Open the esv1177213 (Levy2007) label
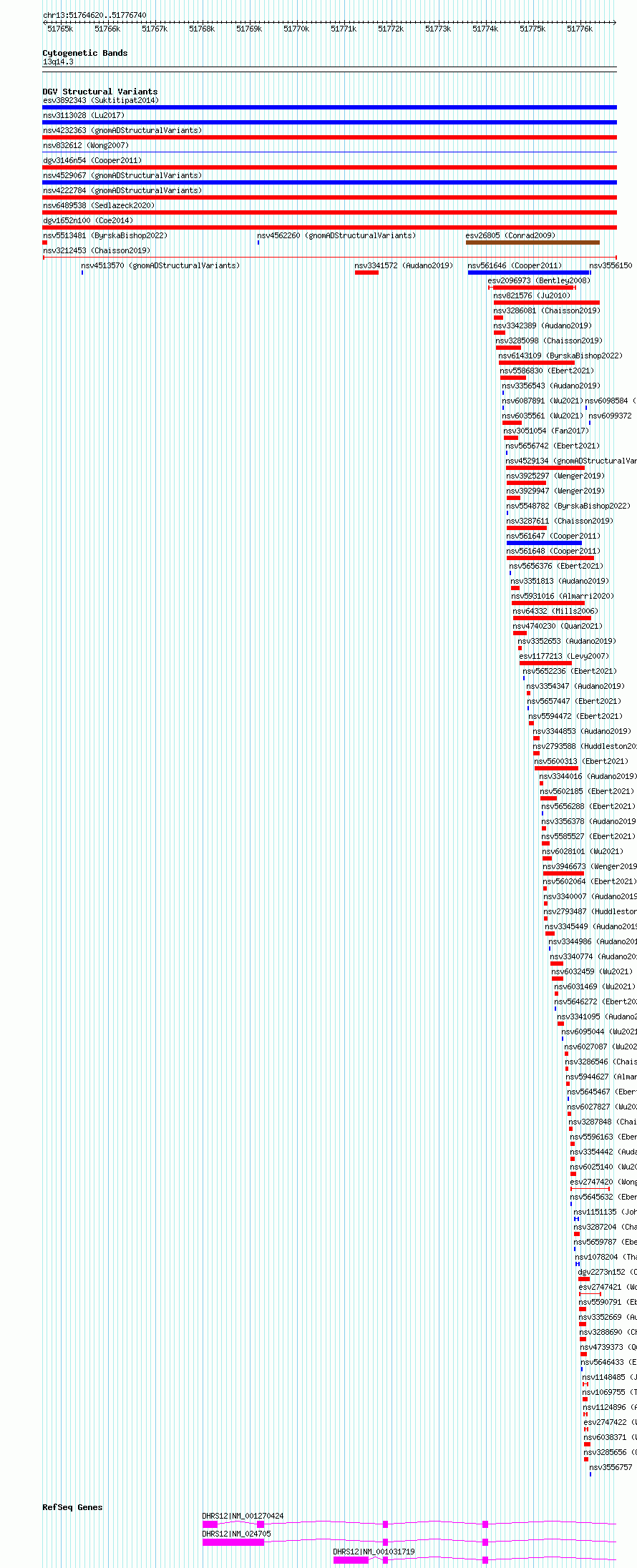Image resolution: width=637 pixels, height=1568 pixels. click(x=564, y=656)
